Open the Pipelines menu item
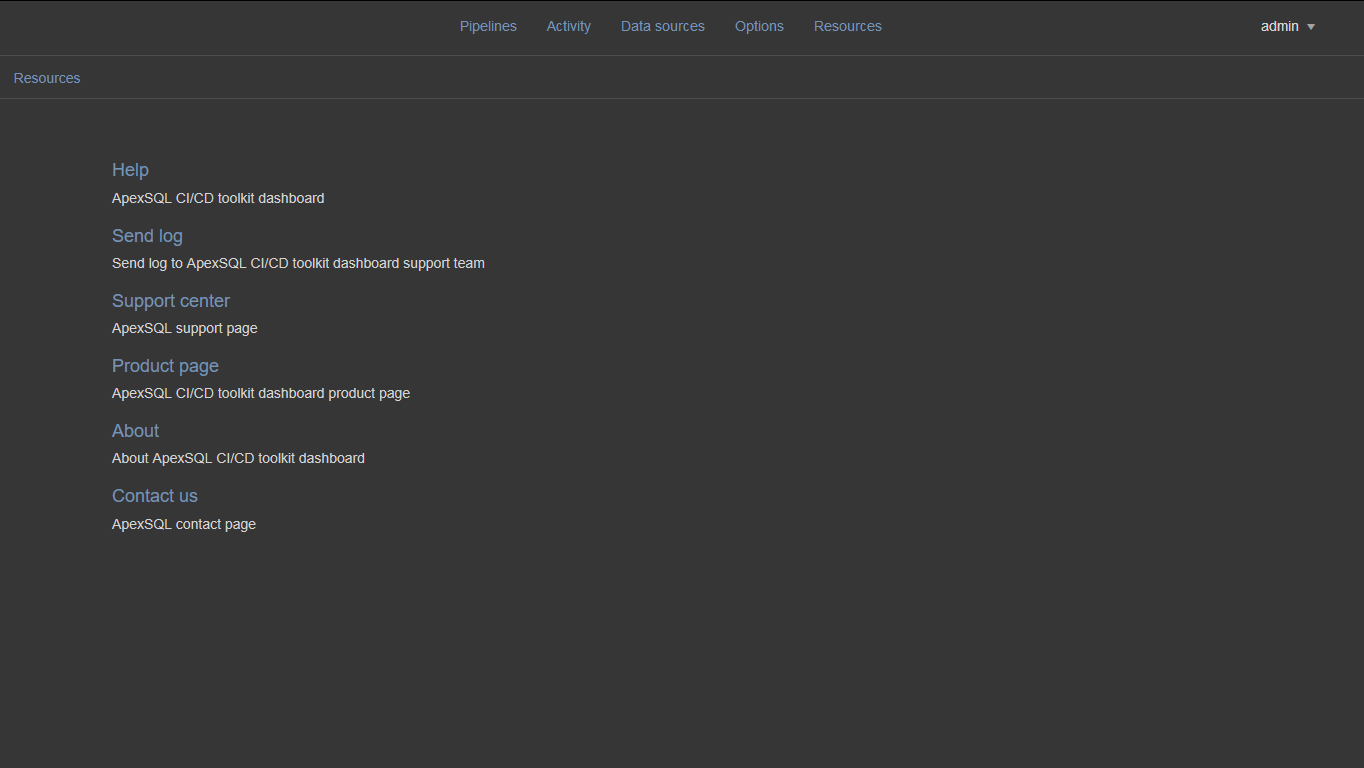The width and height of the screenshot is (1364, 768). point(488,26)
